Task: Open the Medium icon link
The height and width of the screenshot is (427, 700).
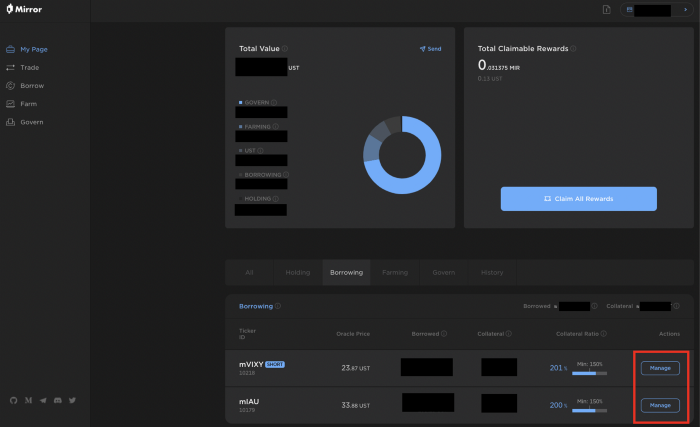Action: pos(28,400)
